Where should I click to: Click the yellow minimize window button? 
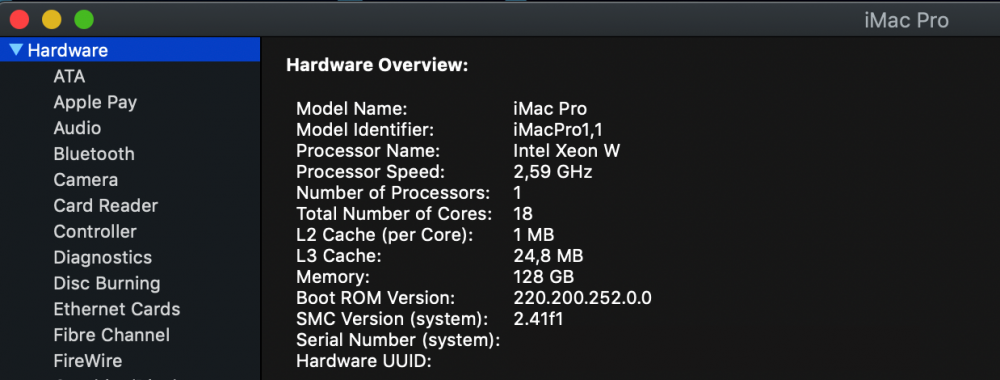coord(52,19)
